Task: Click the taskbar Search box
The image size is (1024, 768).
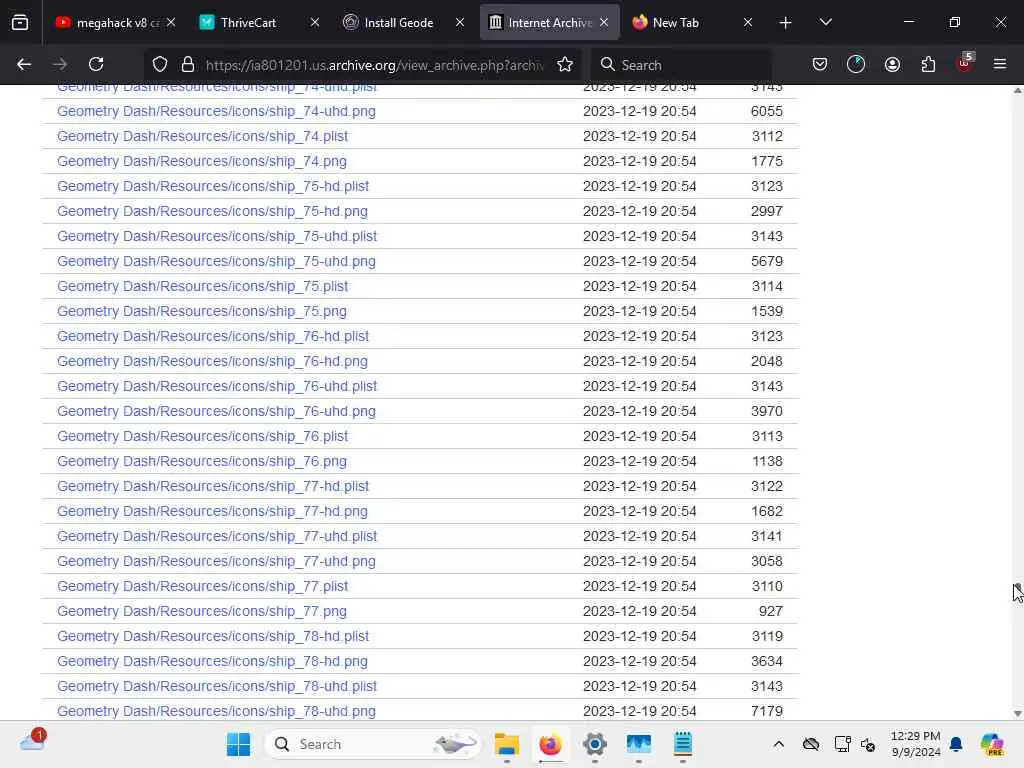Action: pos(374,744)
